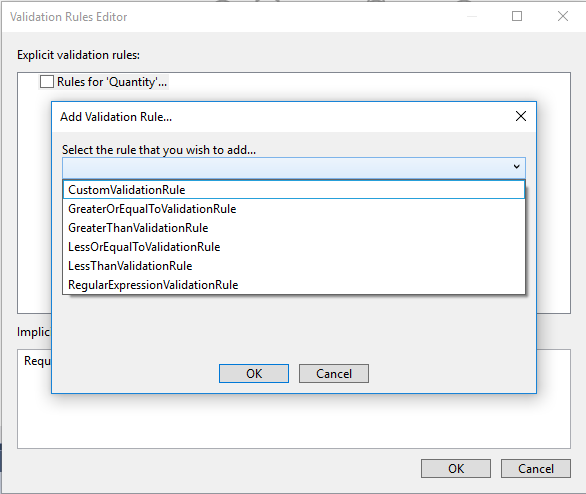This screenshot has height=494, width=586.
Task: Cancel the Add Validation Rule dialog
Action: [x=334, y=373]
